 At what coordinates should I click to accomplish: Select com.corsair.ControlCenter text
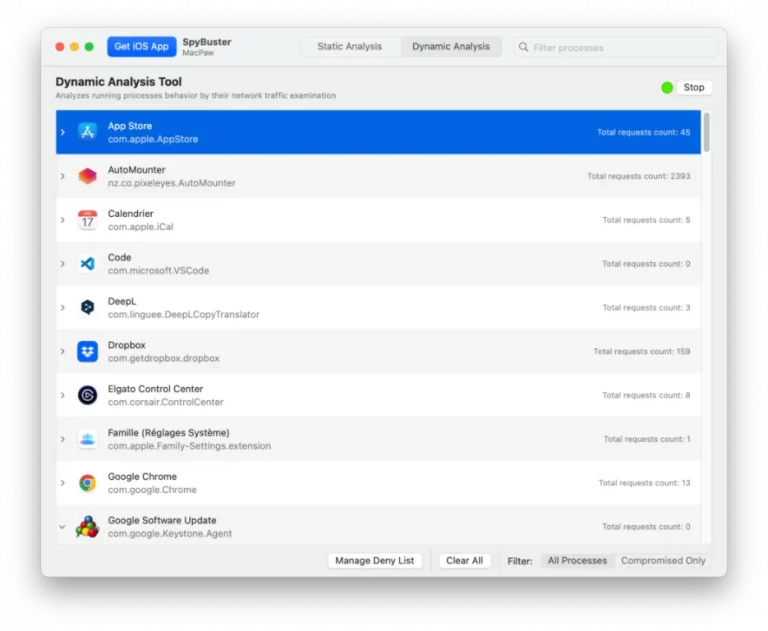(166, 402)
